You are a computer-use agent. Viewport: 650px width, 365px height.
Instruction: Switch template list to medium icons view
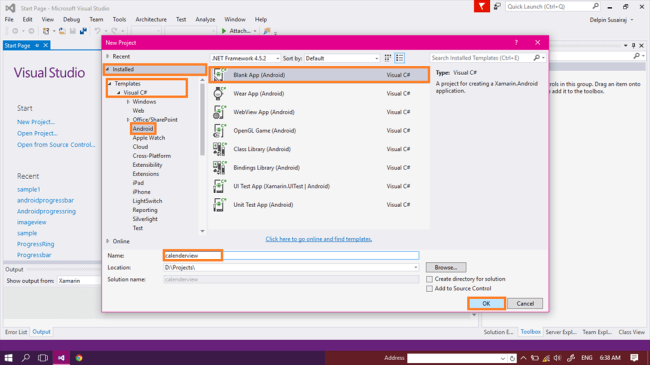click(388, 58)
